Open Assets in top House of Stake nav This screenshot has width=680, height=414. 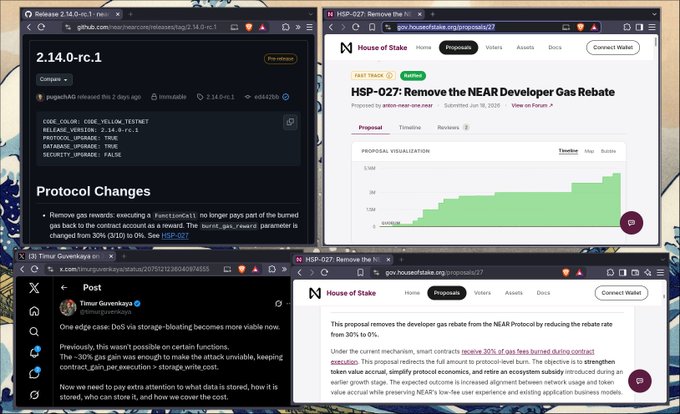[525, 48]
